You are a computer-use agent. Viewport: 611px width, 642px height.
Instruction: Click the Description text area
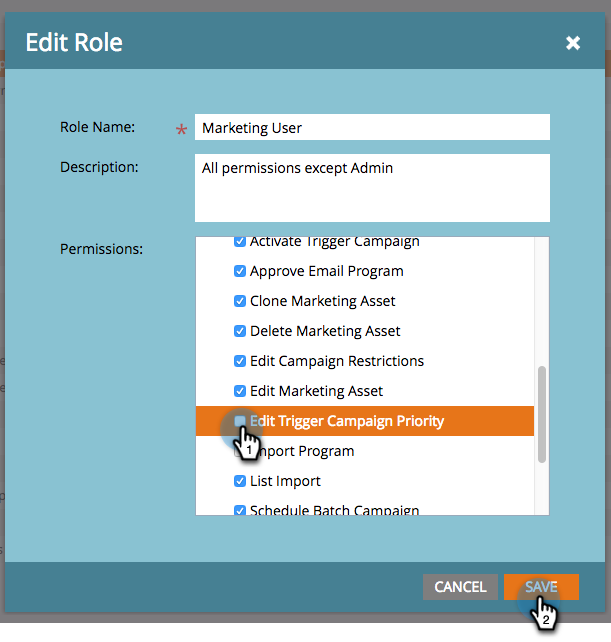[x=372, y=187]
